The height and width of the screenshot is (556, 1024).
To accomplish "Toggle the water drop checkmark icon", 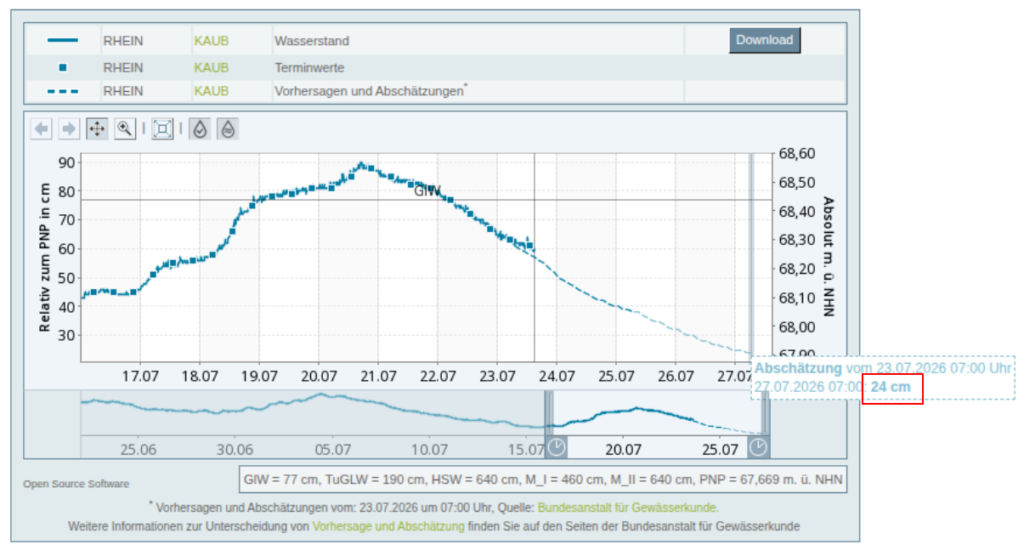I will coord(200,129).
